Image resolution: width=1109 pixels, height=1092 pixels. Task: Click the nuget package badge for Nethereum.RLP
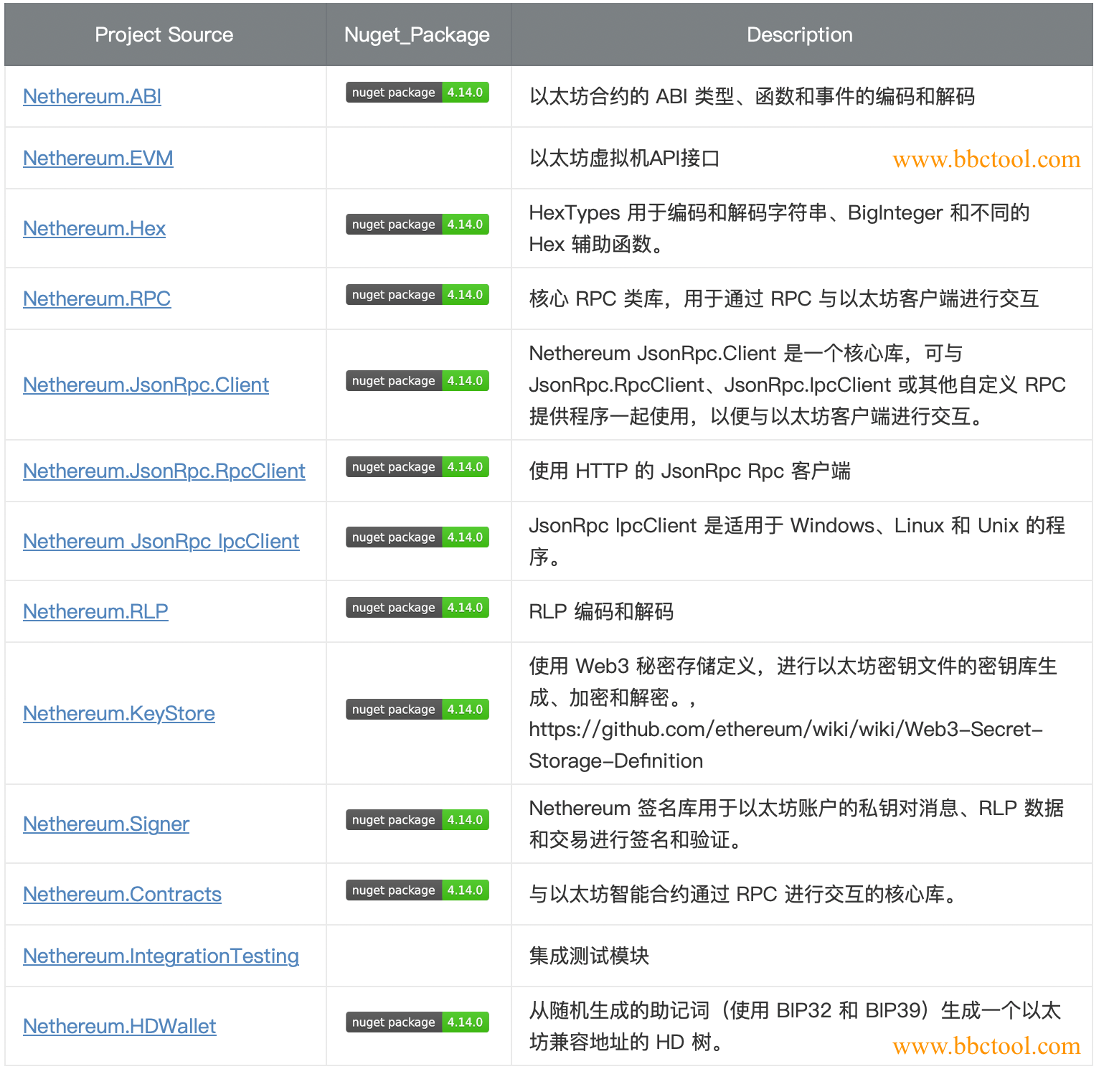(x=417, y=608)
